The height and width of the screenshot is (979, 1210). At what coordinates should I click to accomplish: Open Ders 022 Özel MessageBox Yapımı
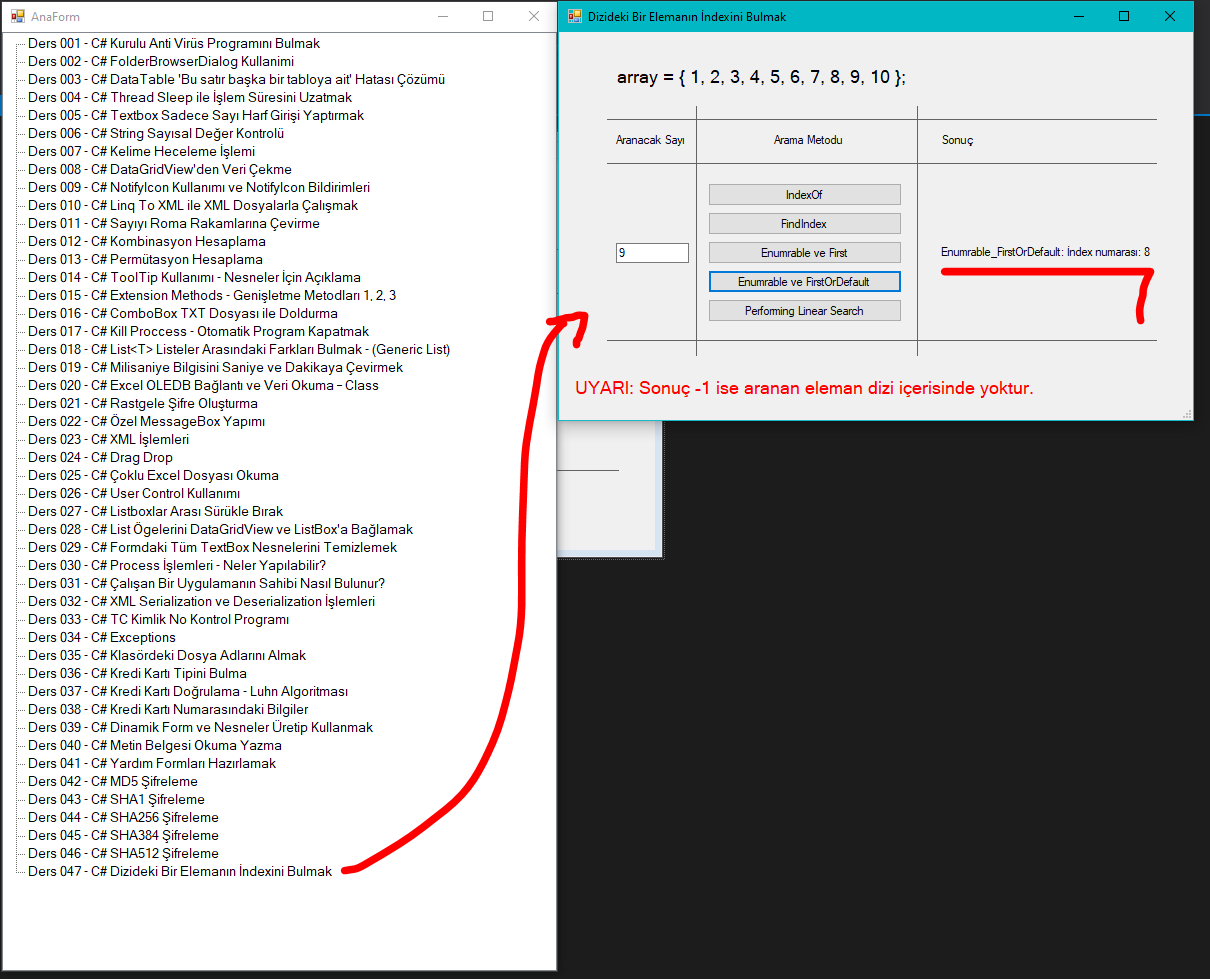146,422
